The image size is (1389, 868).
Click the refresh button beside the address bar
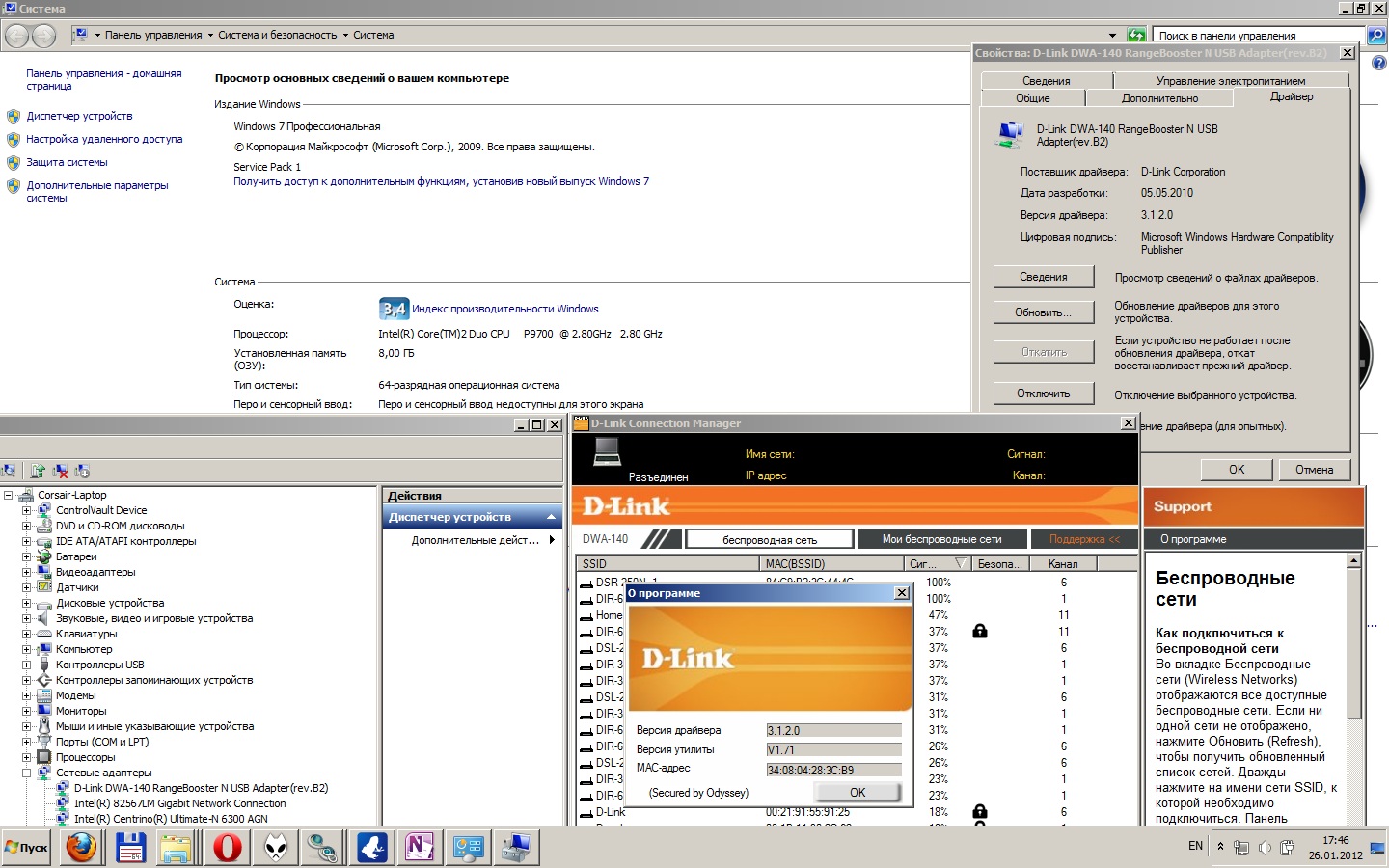(x=1136, y=35)
